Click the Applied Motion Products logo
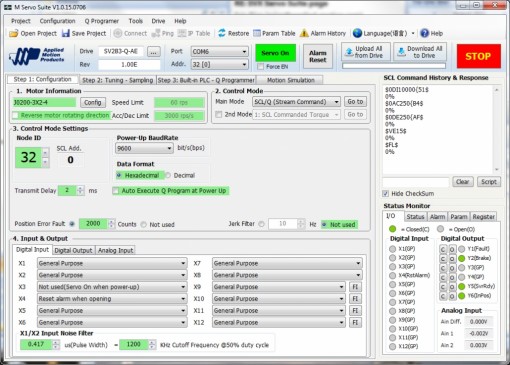 (37, 56)
